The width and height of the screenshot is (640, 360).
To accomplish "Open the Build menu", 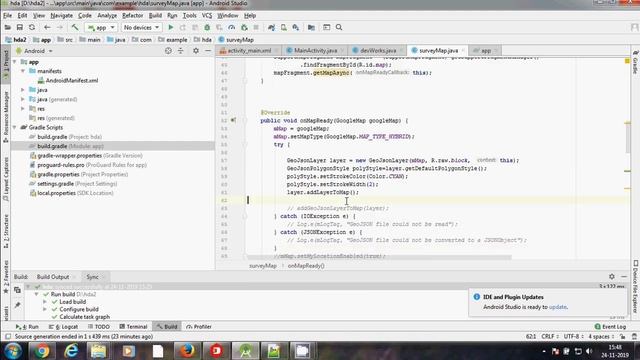I will coord(155,16).
